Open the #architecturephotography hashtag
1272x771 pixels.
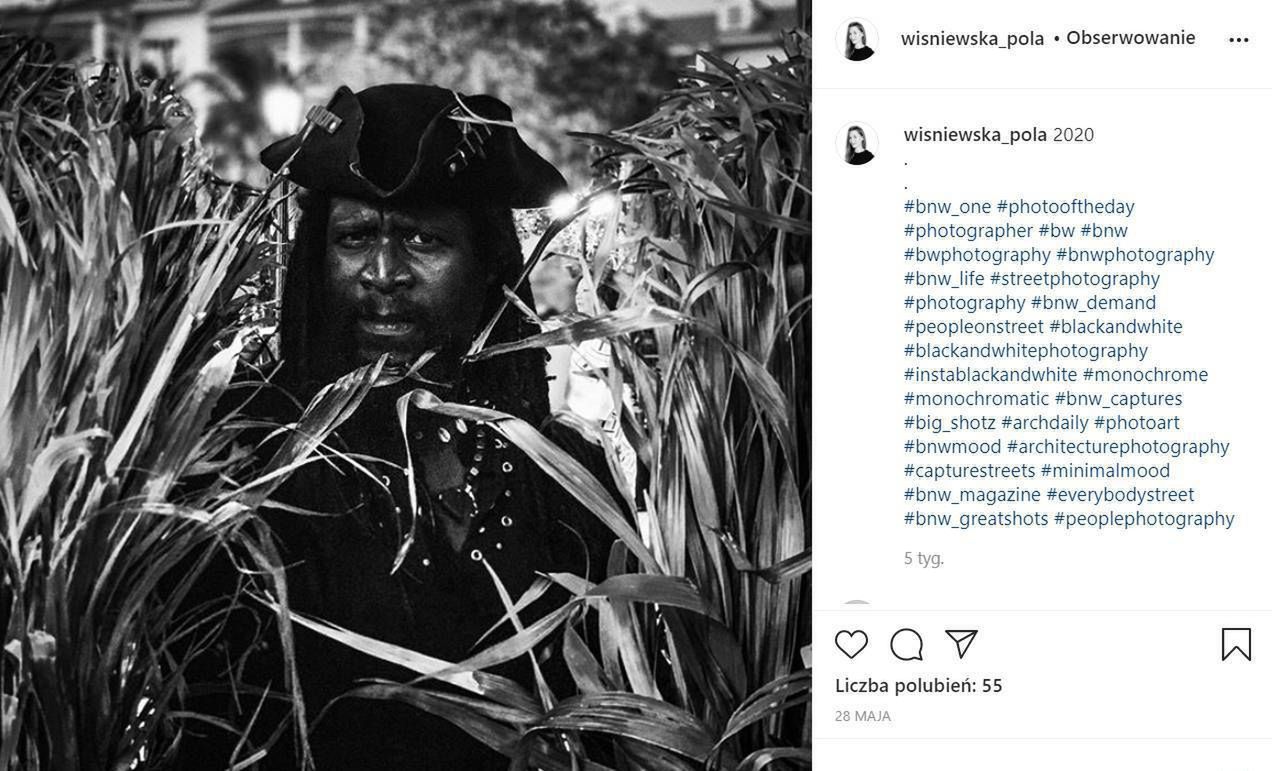click(x=1118, y=447)
